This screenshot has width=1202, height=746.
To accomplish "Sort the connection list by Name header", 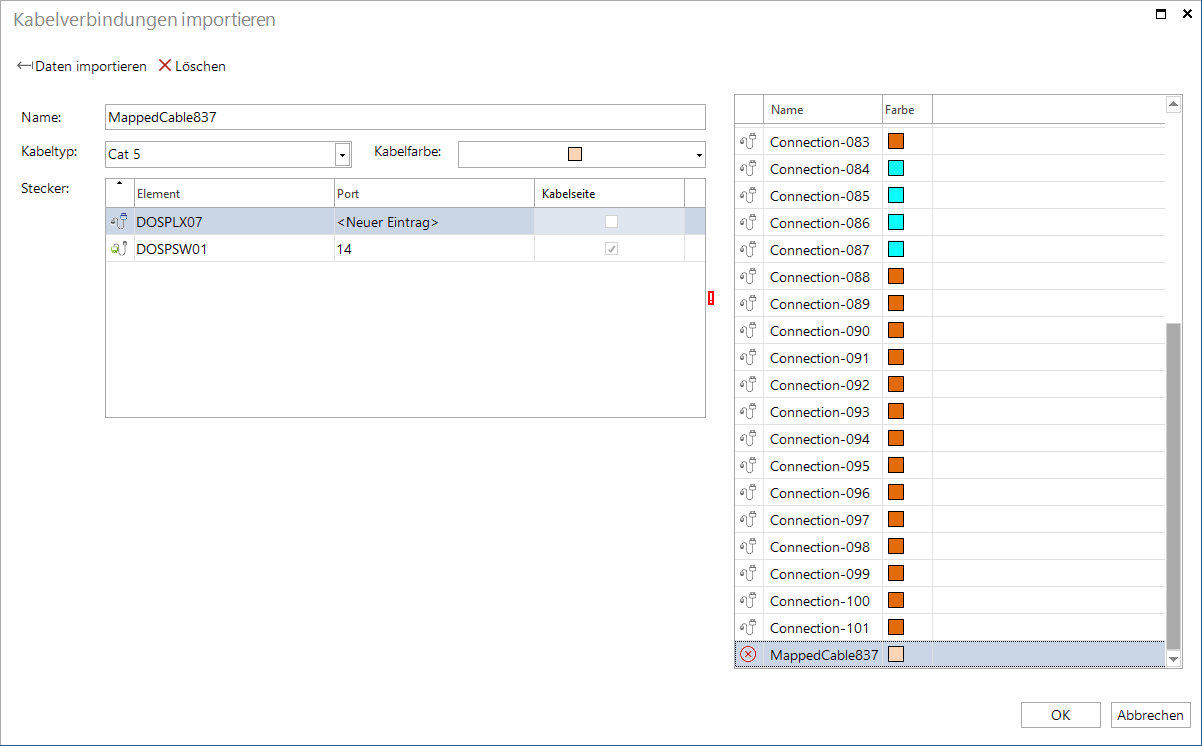I will click(822, 109).
